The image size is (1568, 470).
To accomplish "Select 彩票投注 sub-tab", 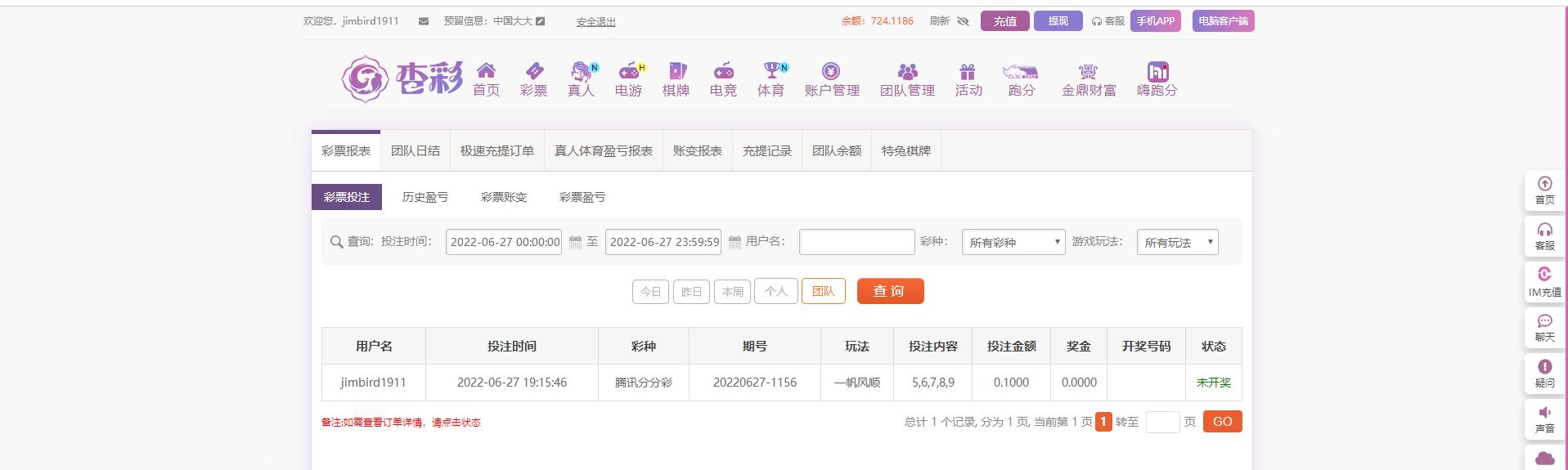I will pyautogui.click(x=347, y=197).
